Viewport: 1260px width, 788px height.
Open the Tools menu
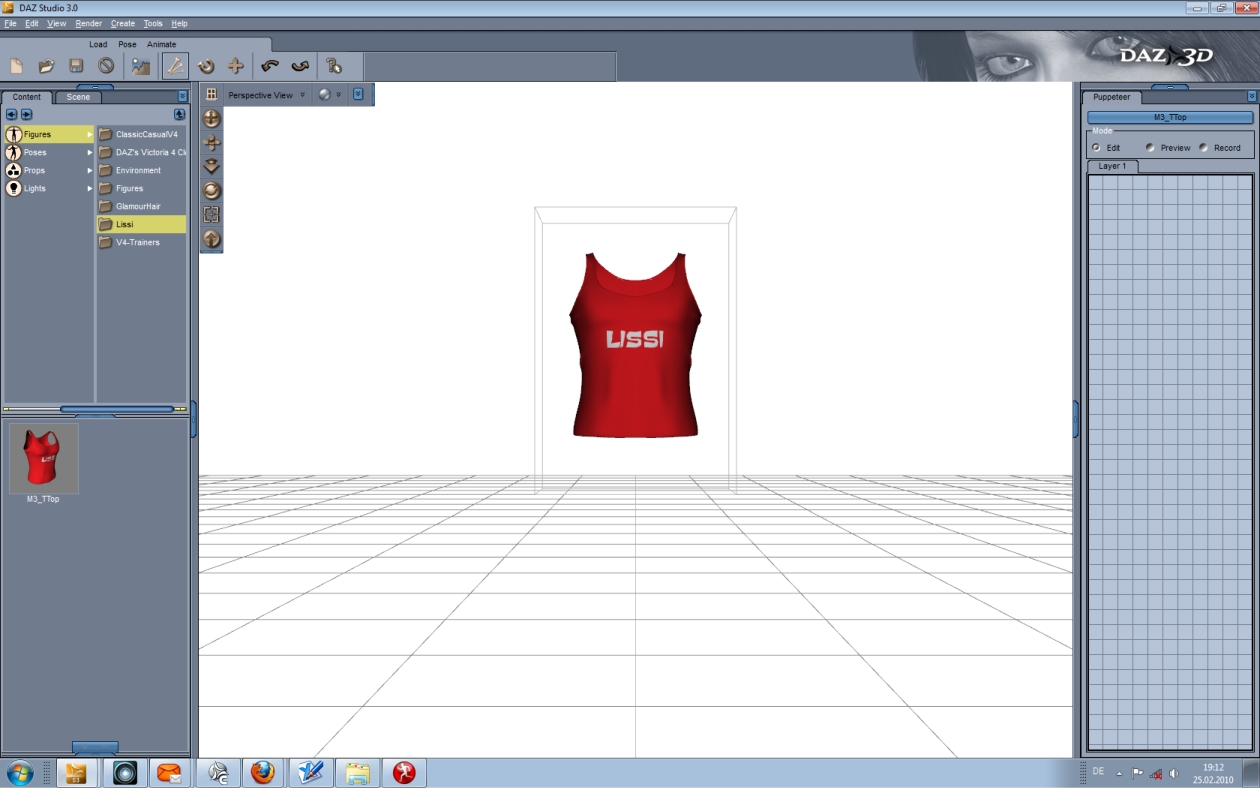(x=153, y=23)
